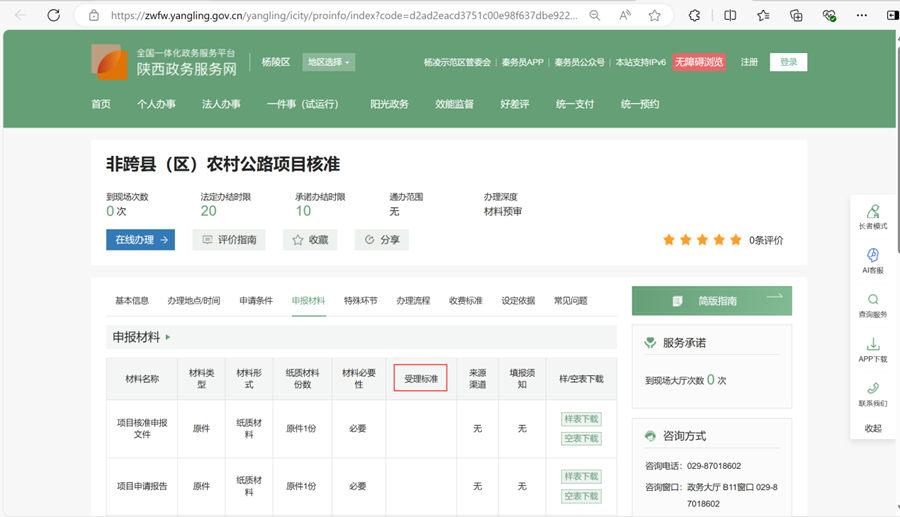Click the 项目申请报告 table cell
This screenshot has width=900, height=517.
pos(142,486)
